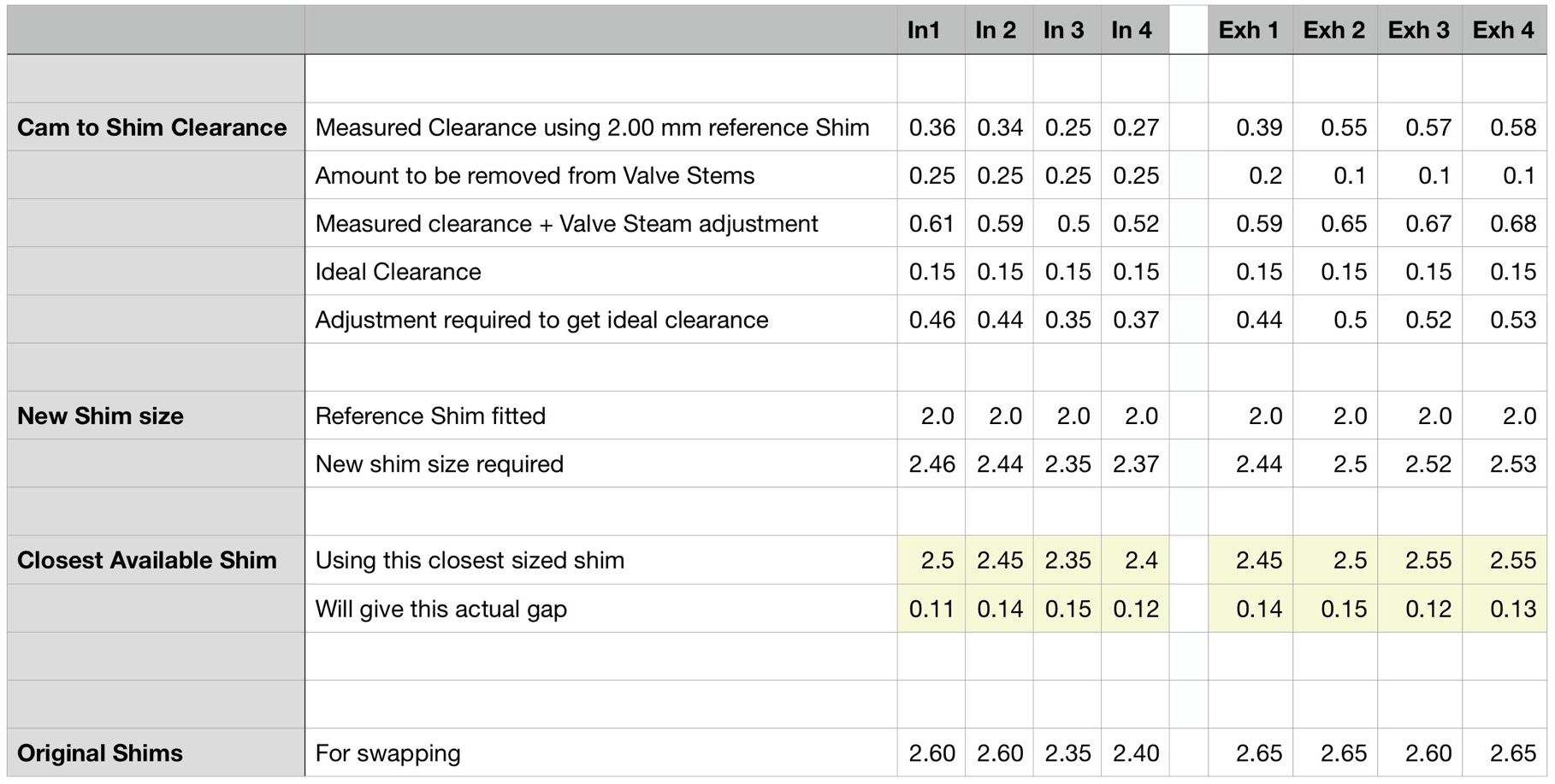The height and width of the screenshot is (784, 1555).
Task: Select Exh 1 valve stem removal value 0.2
Action: pos(1264,175)
